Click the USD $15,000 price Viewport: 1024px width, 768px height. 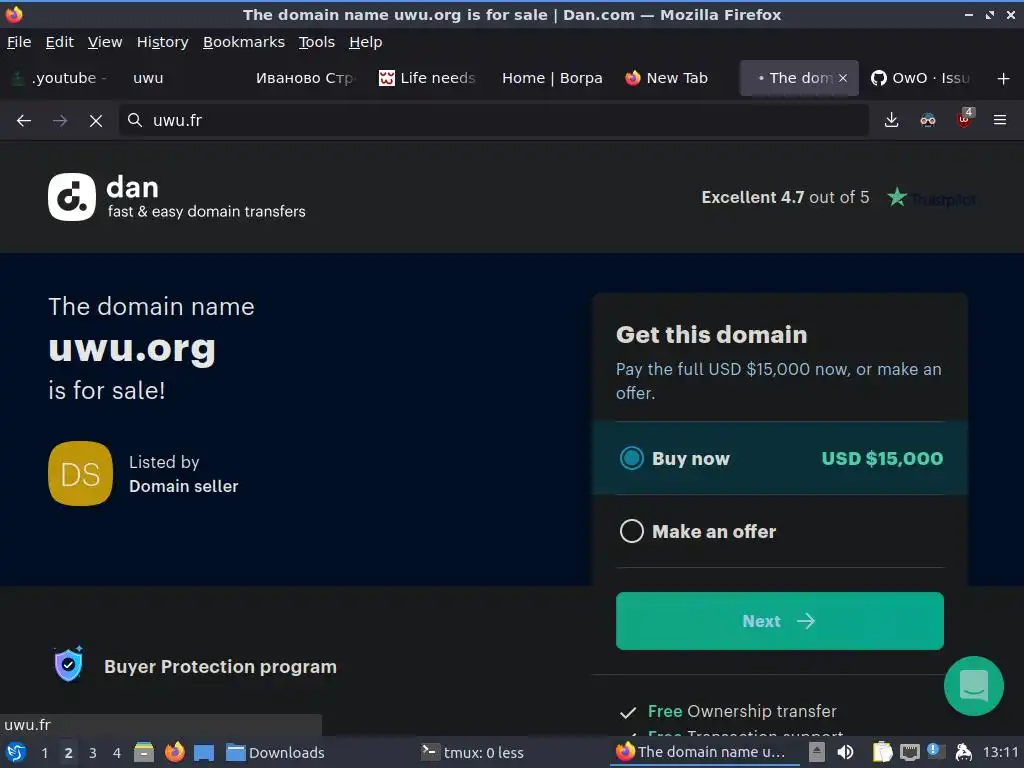pyautogui.click(x=882, y=458)
